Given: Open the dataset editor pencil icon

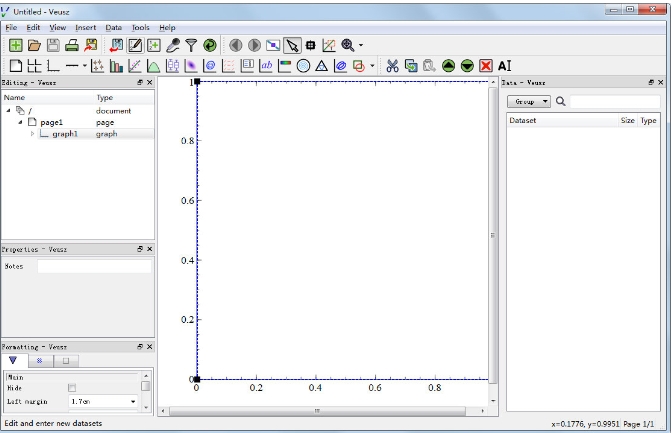Looking at the screenshot, I should (135, 45).
